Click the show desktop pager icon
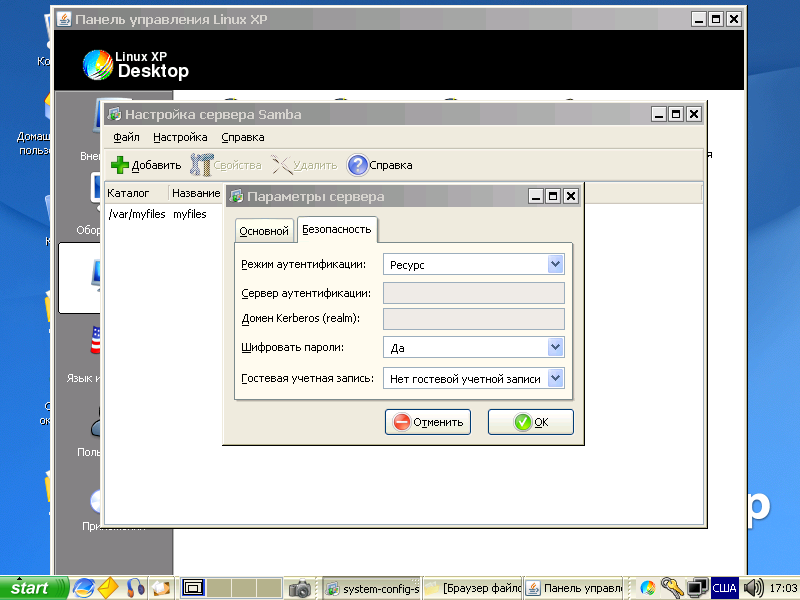The width and height of the screenshot is (800, 600). click(x=193, y=588)
